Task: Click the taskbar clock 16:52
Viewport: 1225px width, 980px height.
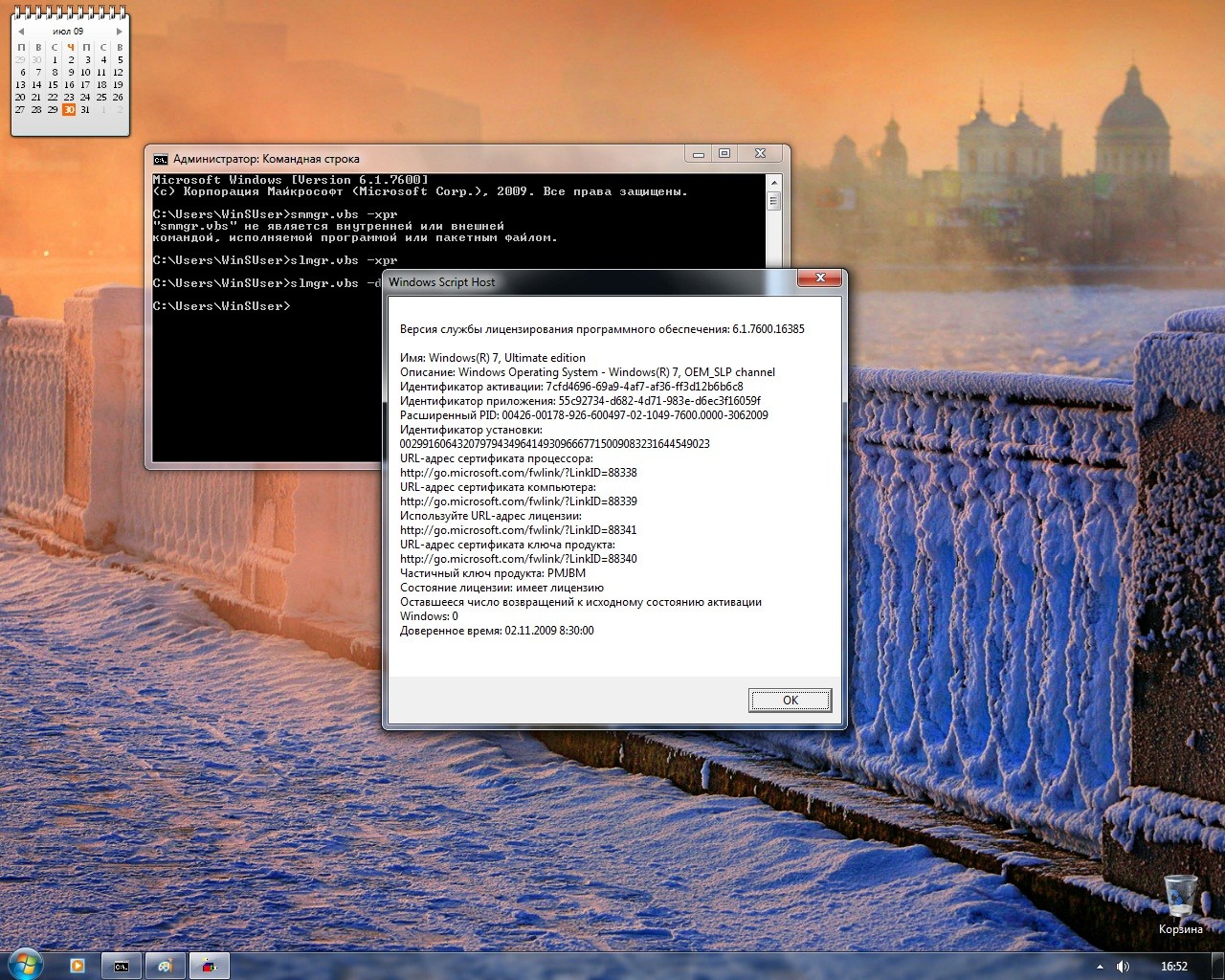Action: point(1173,967)
